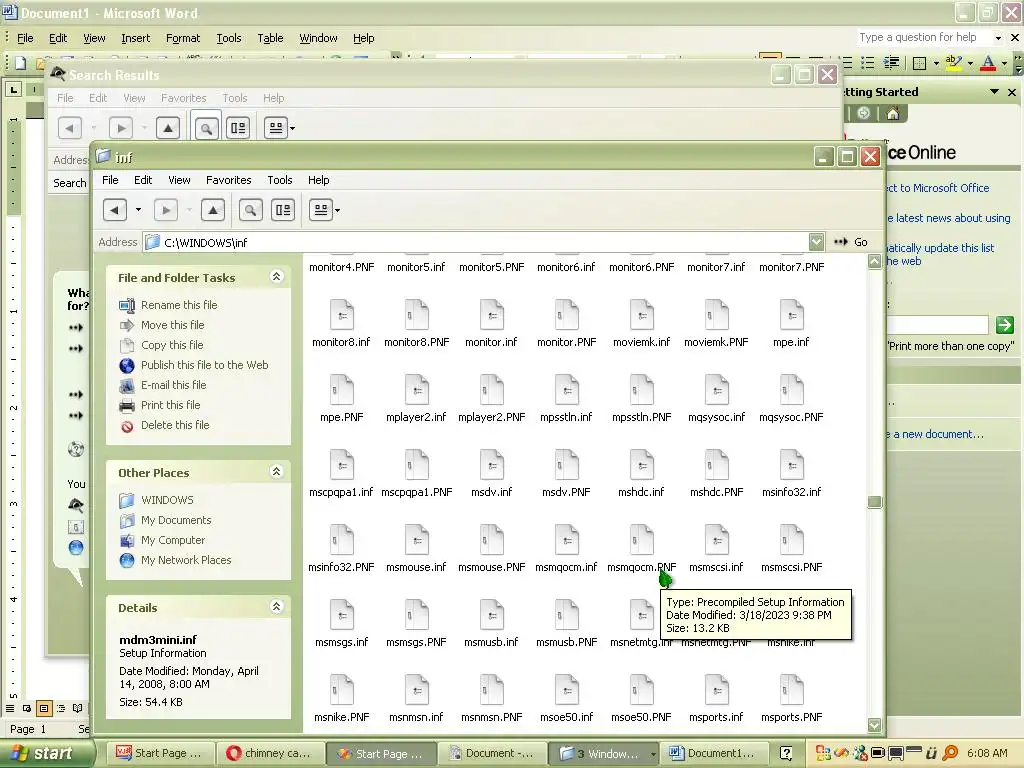Open chimney taskbar button
Image resolution: width=1024 pixels, height=768 pixels.
pos(272,754)
